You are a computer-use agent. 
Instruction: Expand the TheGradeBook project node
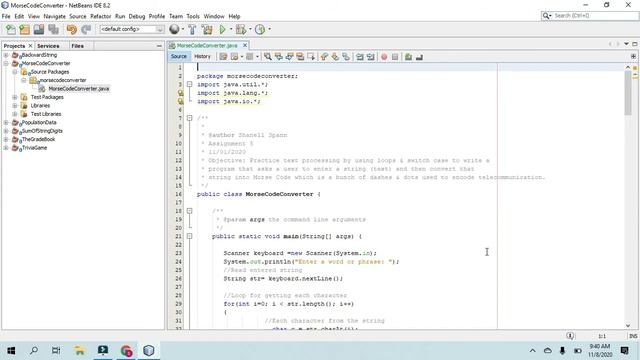[6, 139]
